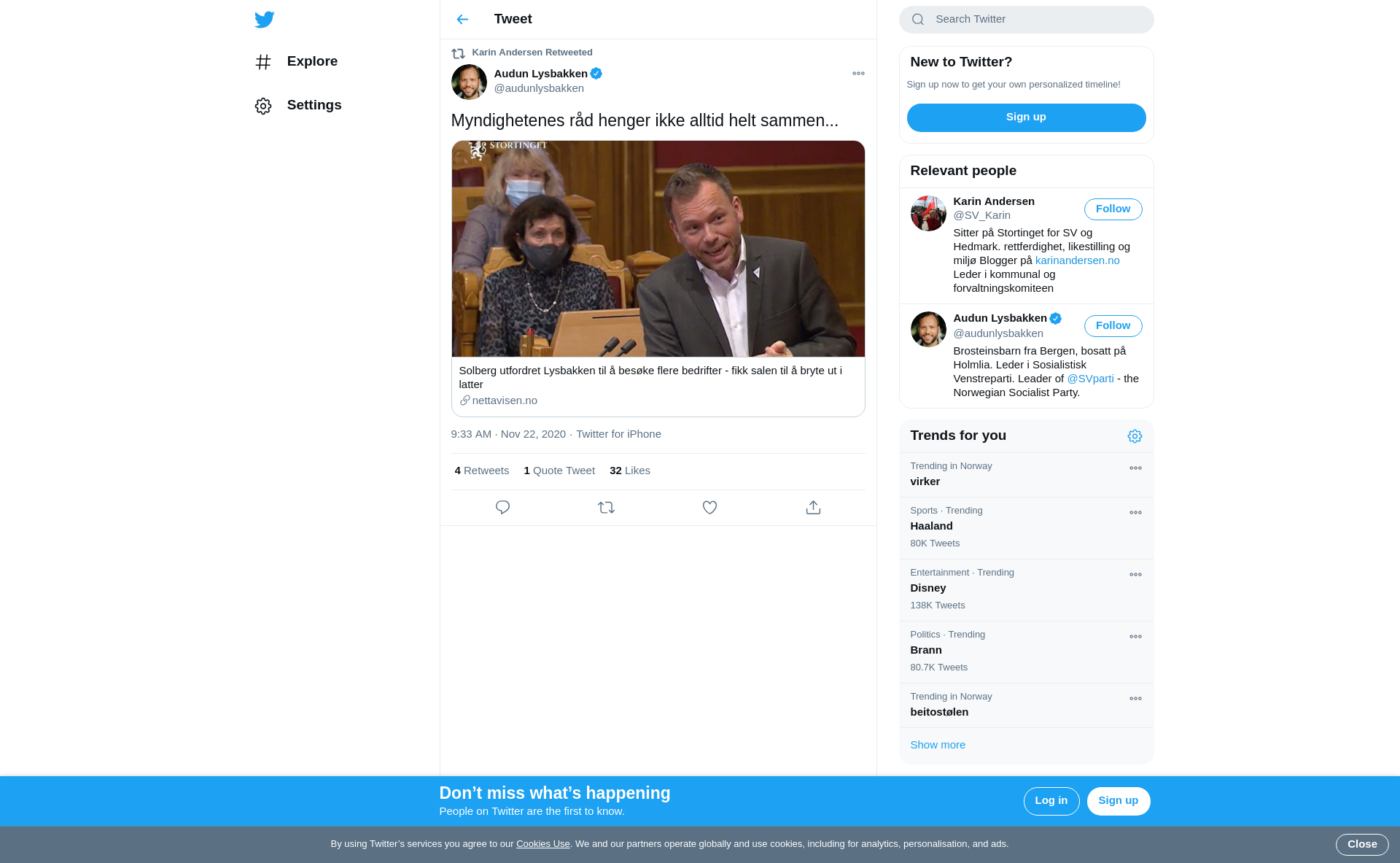Image resolution: width=1400 pixels, height=863 pixels.
Task: Follow Karin Andersen
Action: 1113,209
